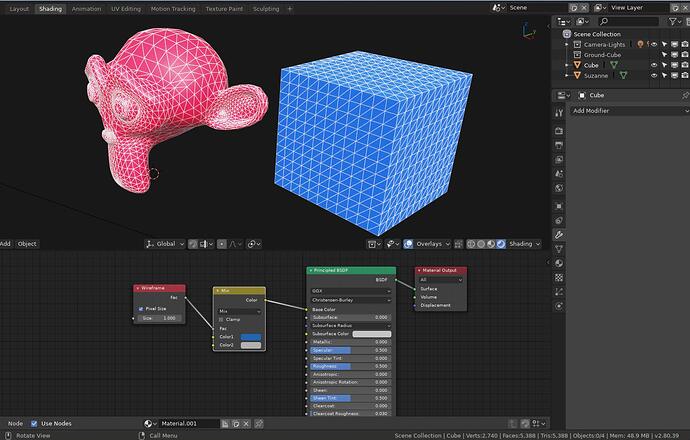Toggle selectability arrow for Ground-Cube

click(664, 55)
